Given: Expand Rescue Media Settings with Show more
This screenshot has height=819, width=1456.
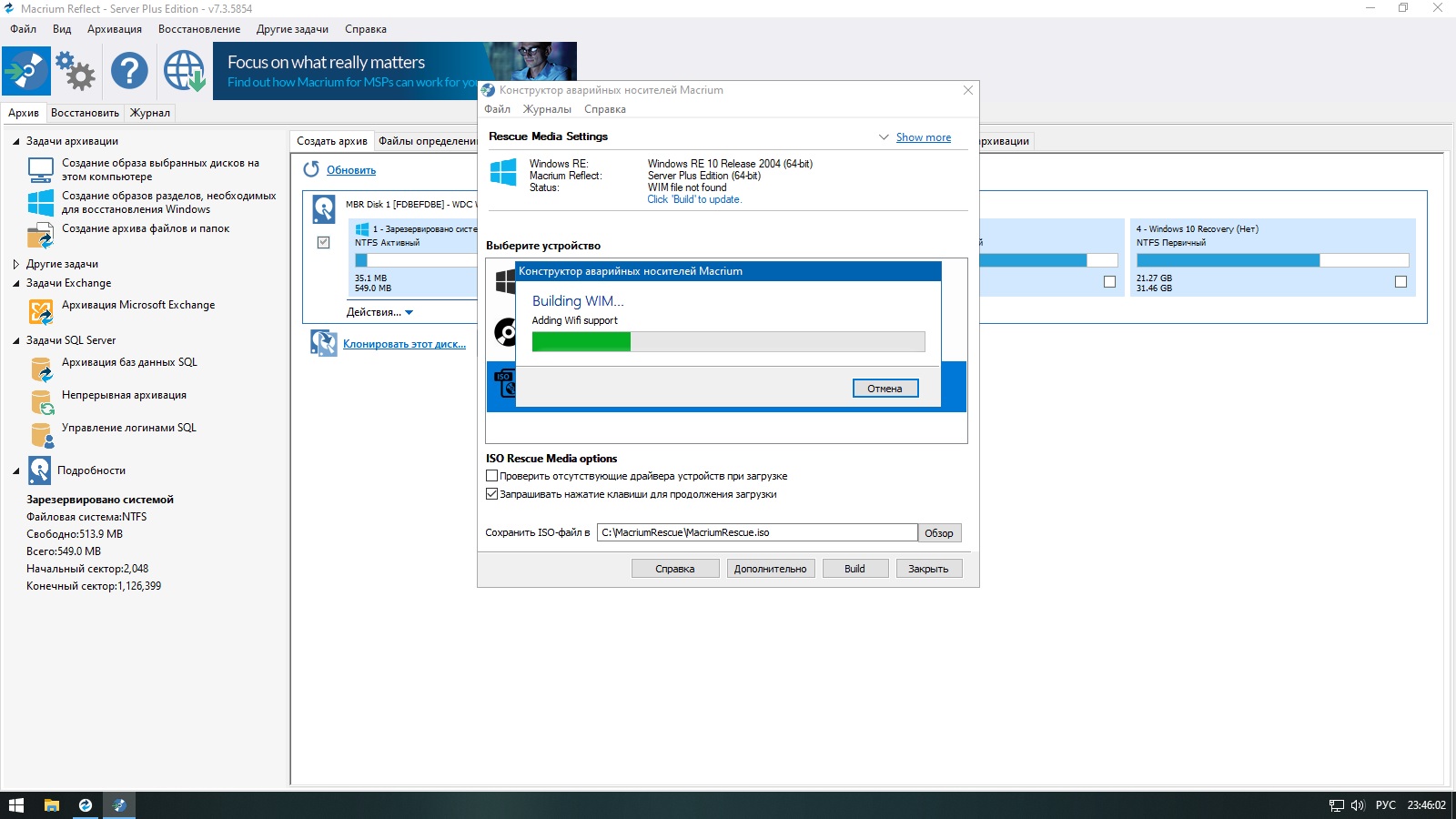Looking at the screenshot, I should click(923, 137).
